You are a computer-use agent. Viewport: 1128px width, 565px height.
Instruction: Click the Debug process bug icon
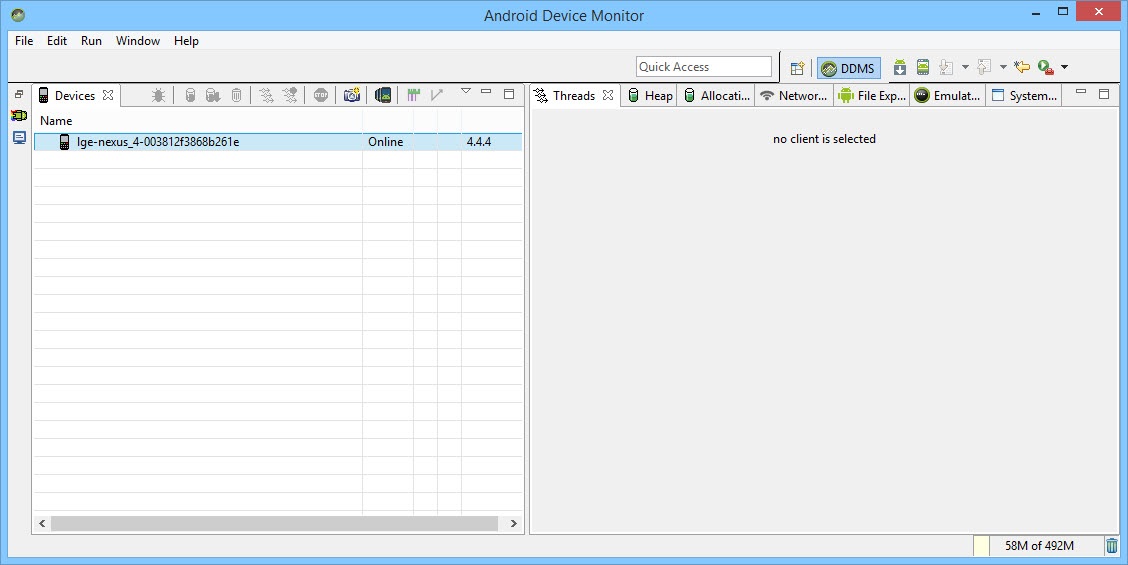158,95
